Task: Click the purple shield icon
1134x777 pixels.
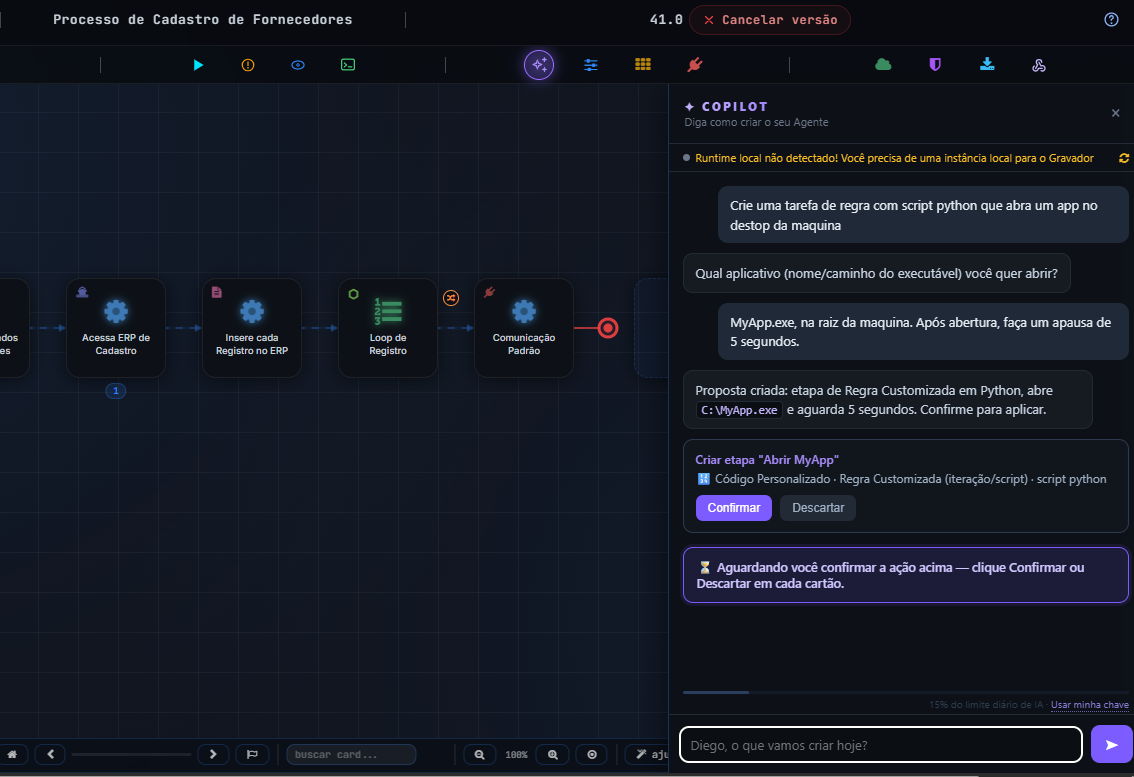Action: pyautogui.click(x=935, y=65)
